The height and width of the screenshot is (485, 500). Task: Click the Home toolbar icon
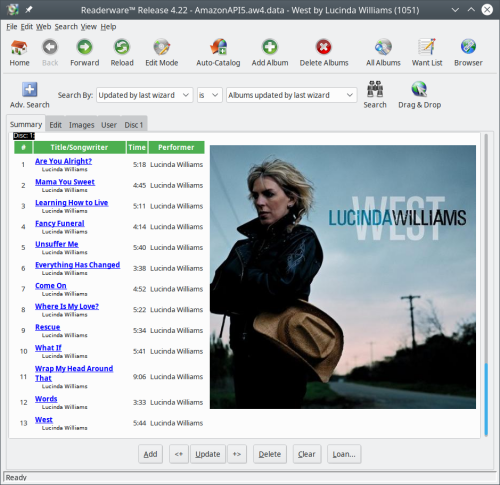(x=19, y=47)
